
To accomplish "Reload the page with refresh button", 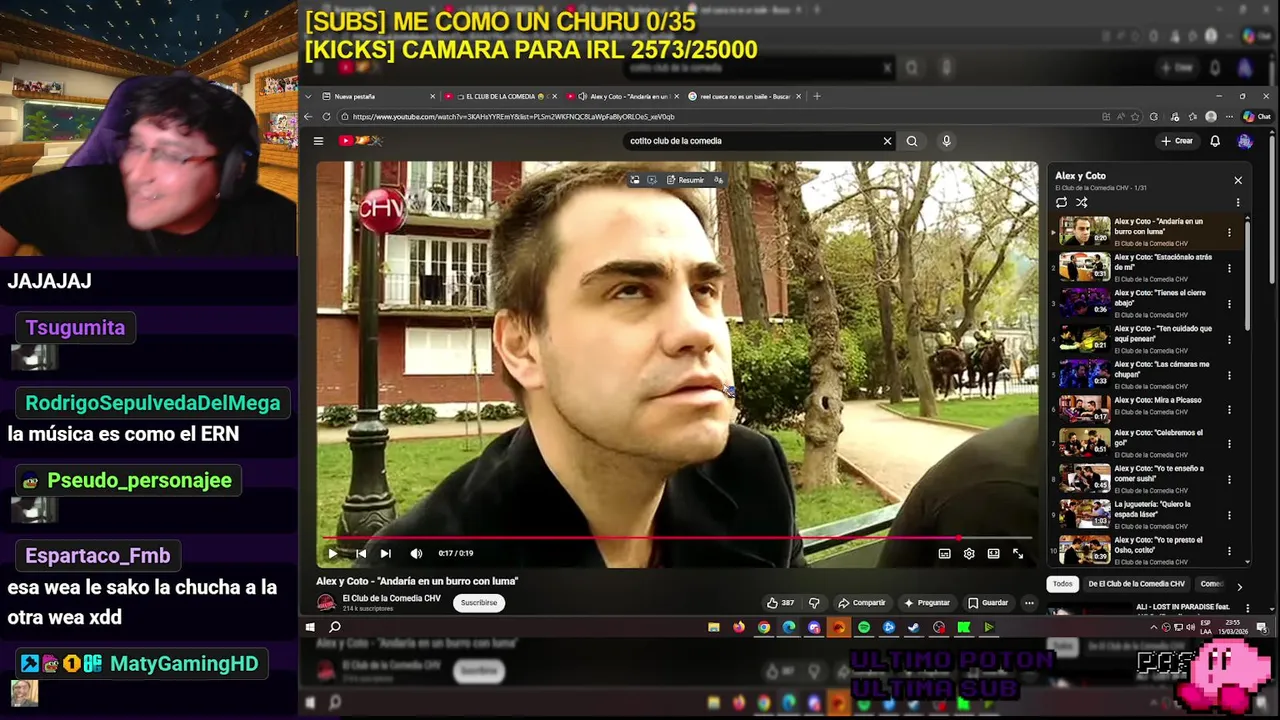I will pyautogui.click(x=326, y=117).
